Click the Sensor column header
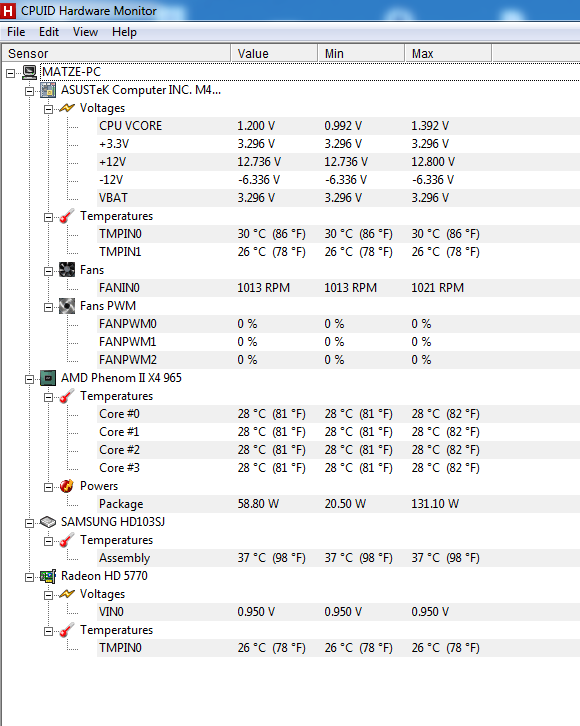Screen dimensions: 580x726 116,54
